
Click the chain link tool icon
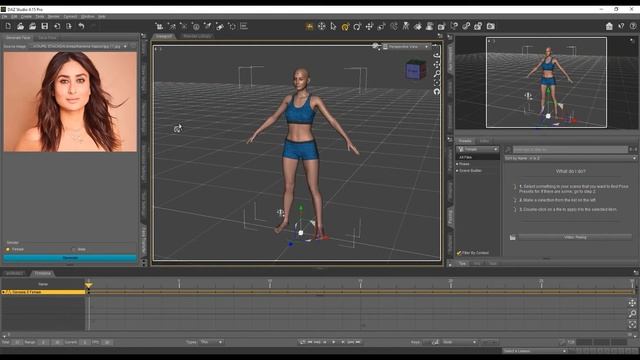[466, 27]
